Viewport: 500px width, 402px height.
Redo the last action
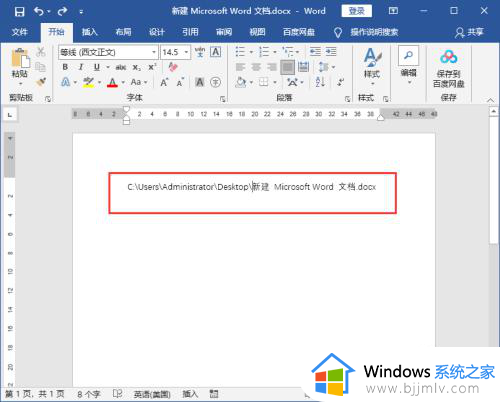point(62,12)
